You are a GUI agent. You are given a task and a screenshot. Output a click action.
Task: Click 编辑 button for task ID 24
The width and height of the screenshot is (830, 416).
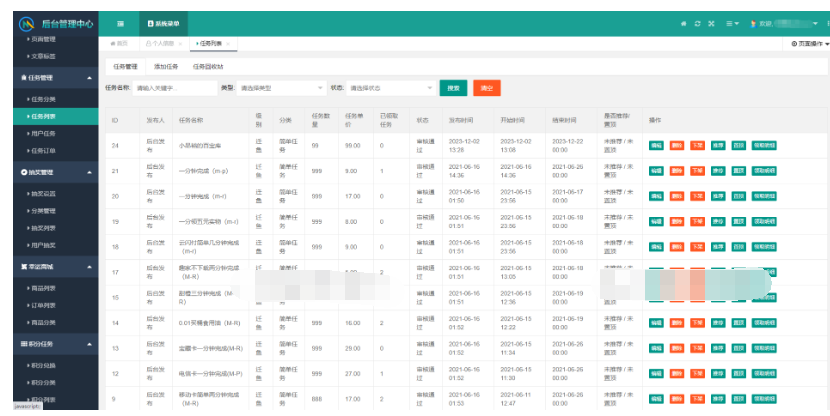point(656,145)
